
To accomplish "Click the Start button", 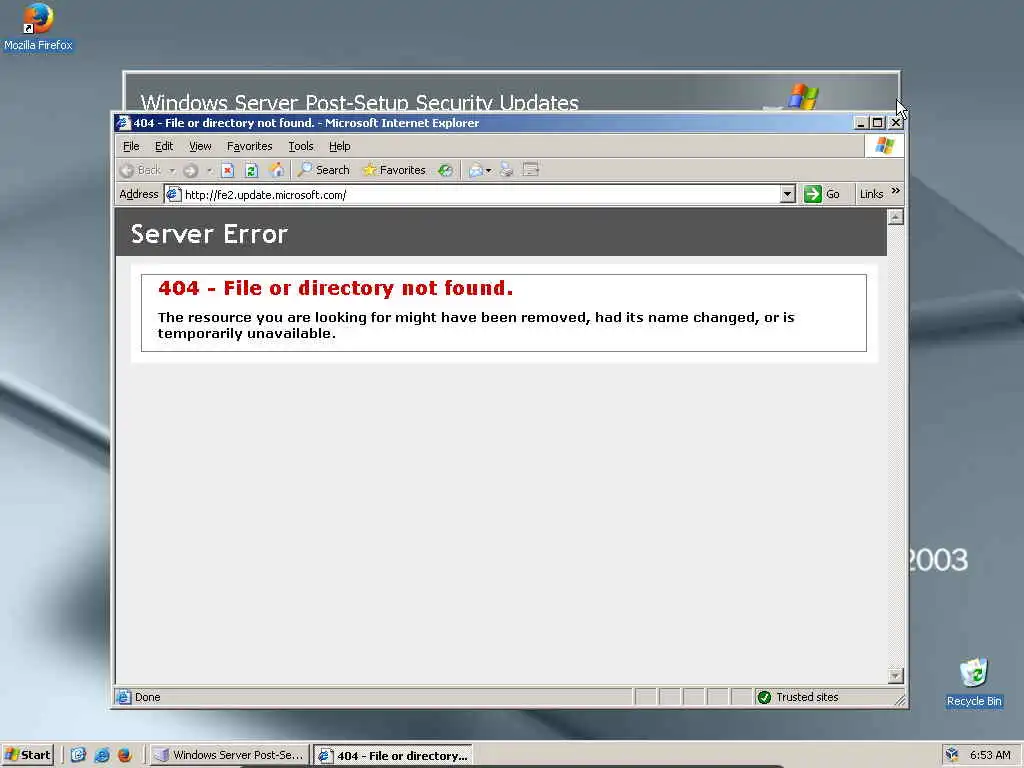I will coord(27,755).
